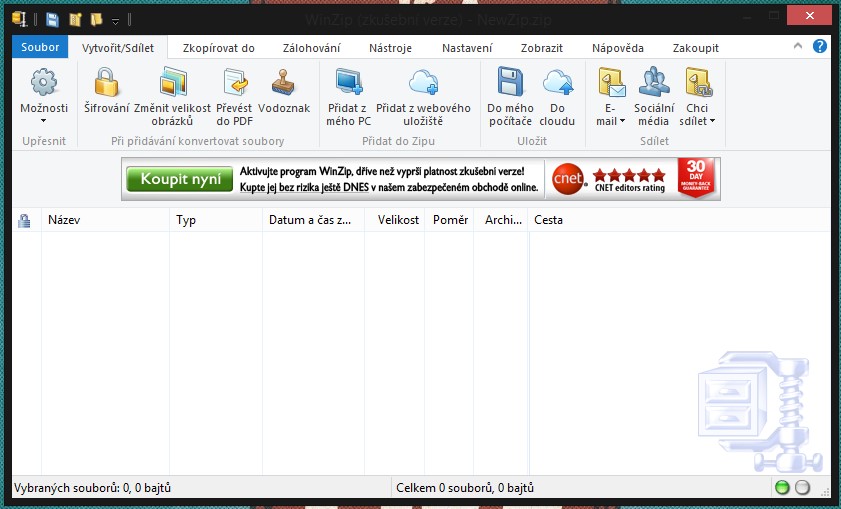This screenshot has height=509, width=841.
Task: Switch to Zkopírovat do tab
Action: [x=218, y=48]
